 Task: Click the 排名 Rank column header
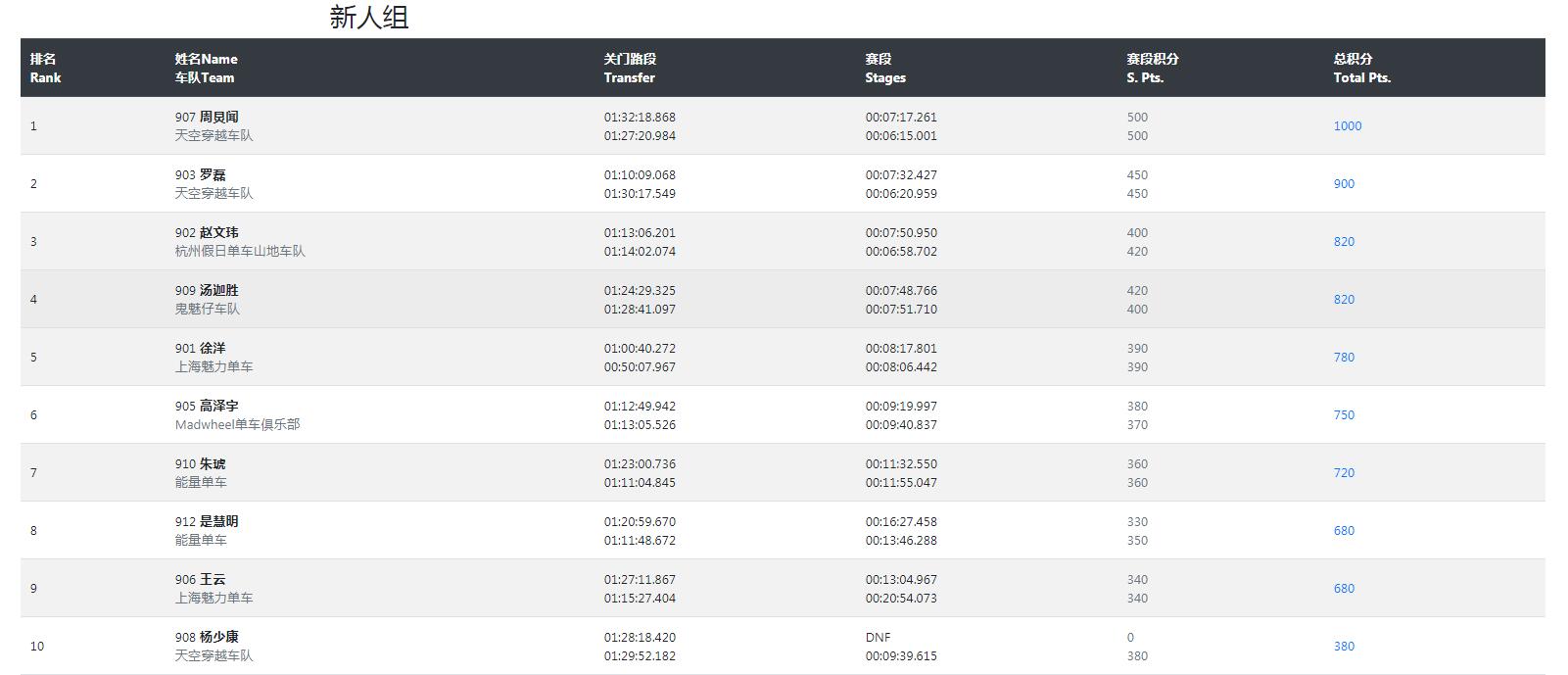[45, 68]
